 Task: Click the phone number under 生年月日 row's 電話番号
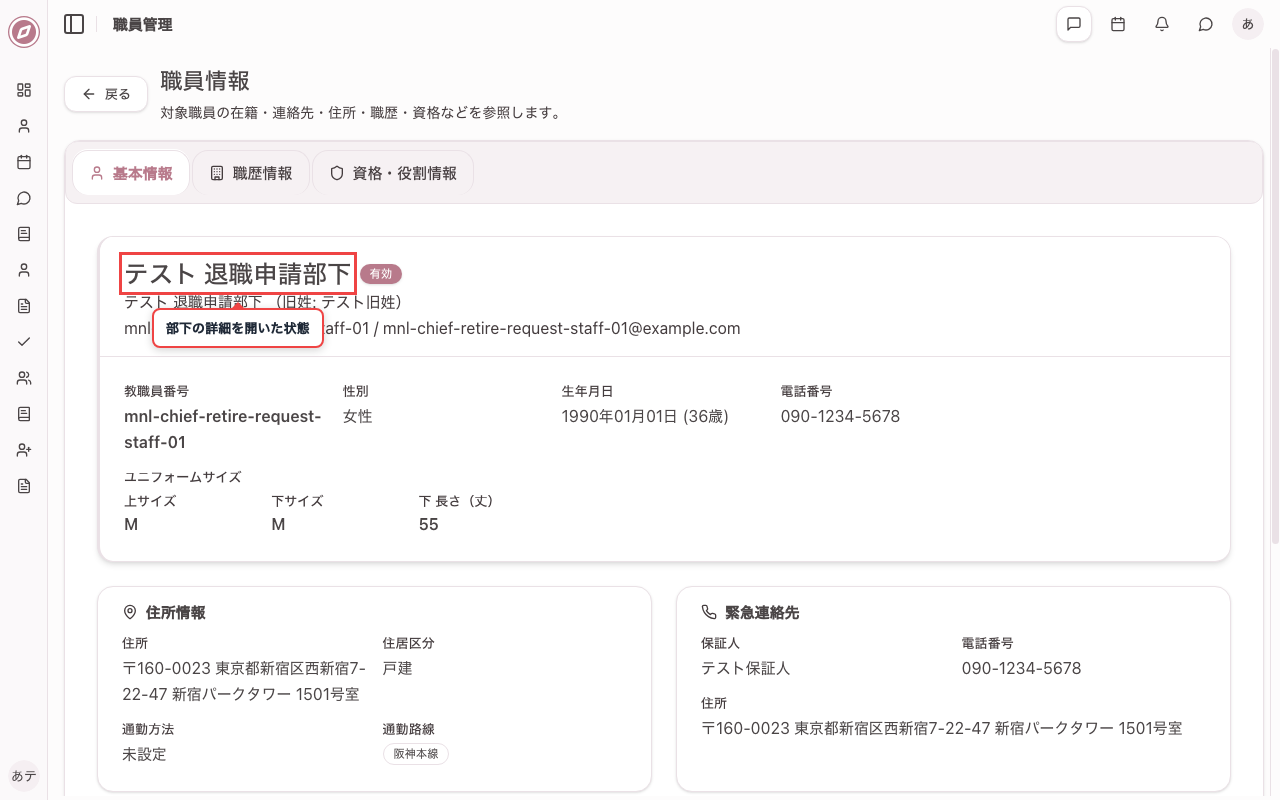(x=840, y=416)
